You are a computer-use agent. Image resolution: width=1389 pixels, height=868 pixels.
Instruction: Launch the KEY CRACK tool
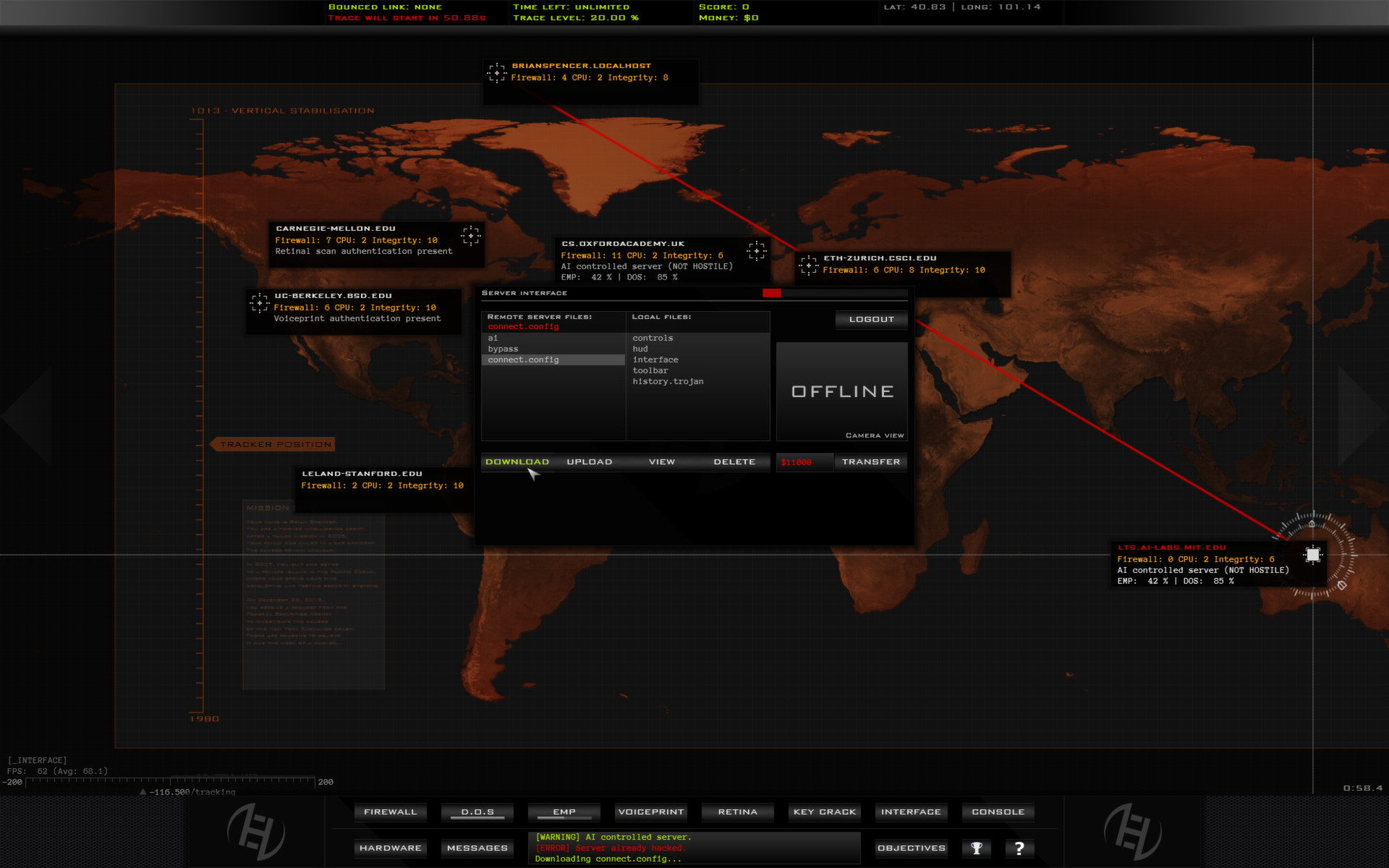(x=824, y=812)
